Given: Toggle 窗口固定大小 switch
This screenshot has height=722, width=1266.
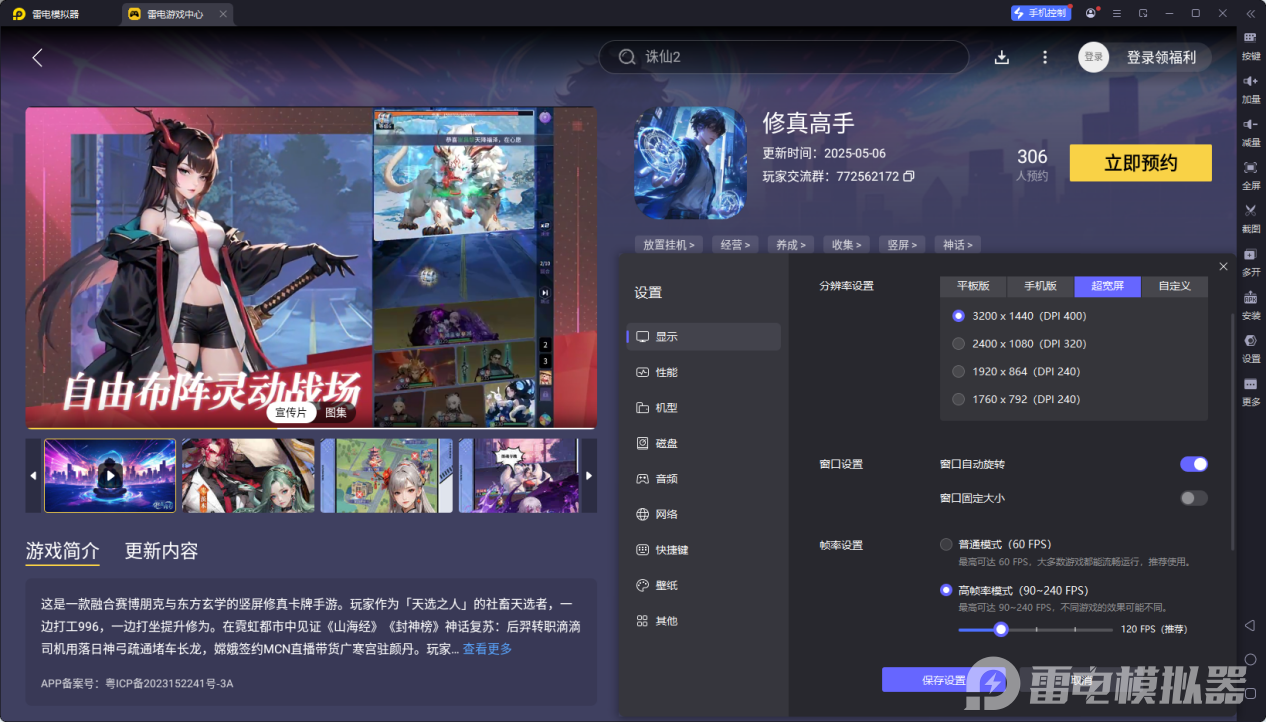Looking at the screenshot, I should click(x=1194, y=498).
